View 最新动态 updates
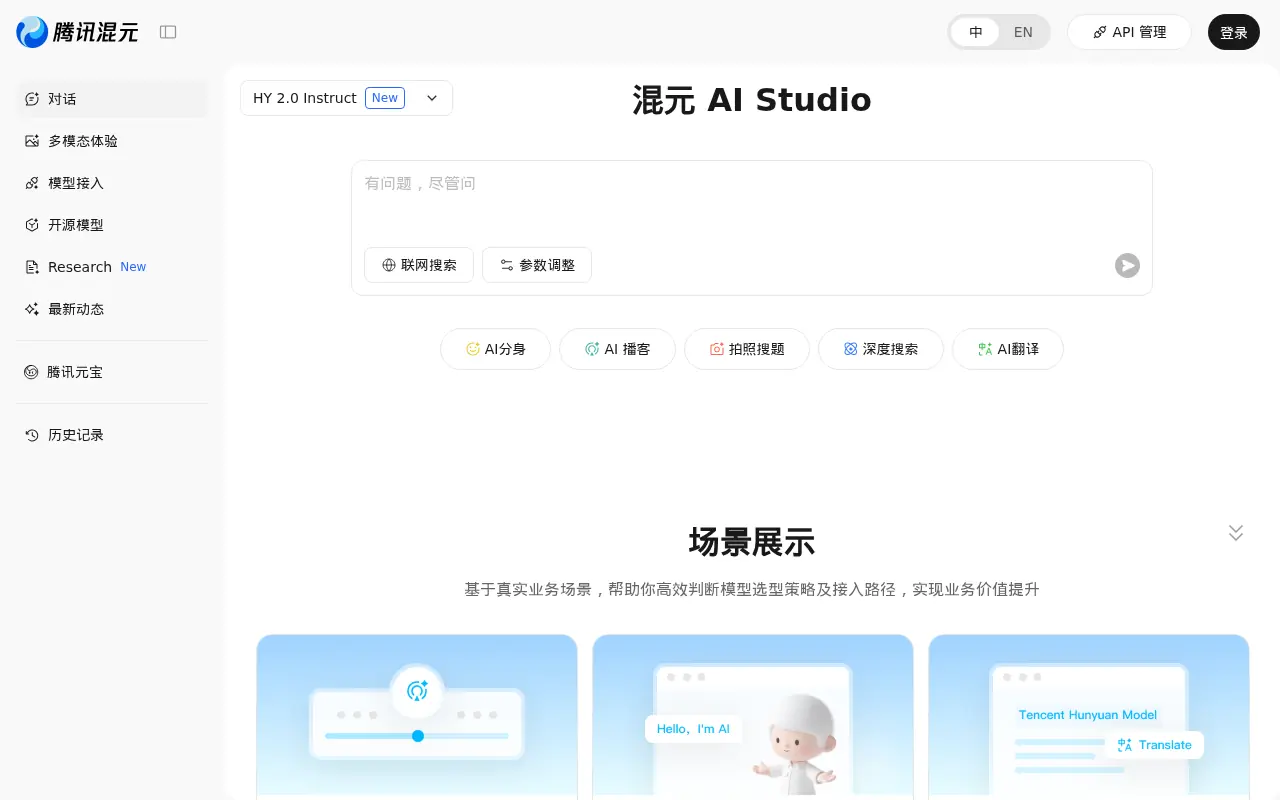1280x800 pixels. point(76,309)
